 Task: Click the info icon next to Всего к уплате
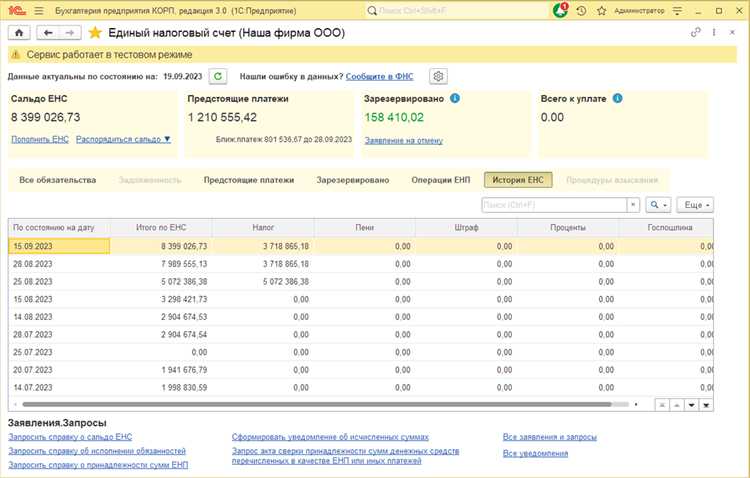(x=617, y=99)
